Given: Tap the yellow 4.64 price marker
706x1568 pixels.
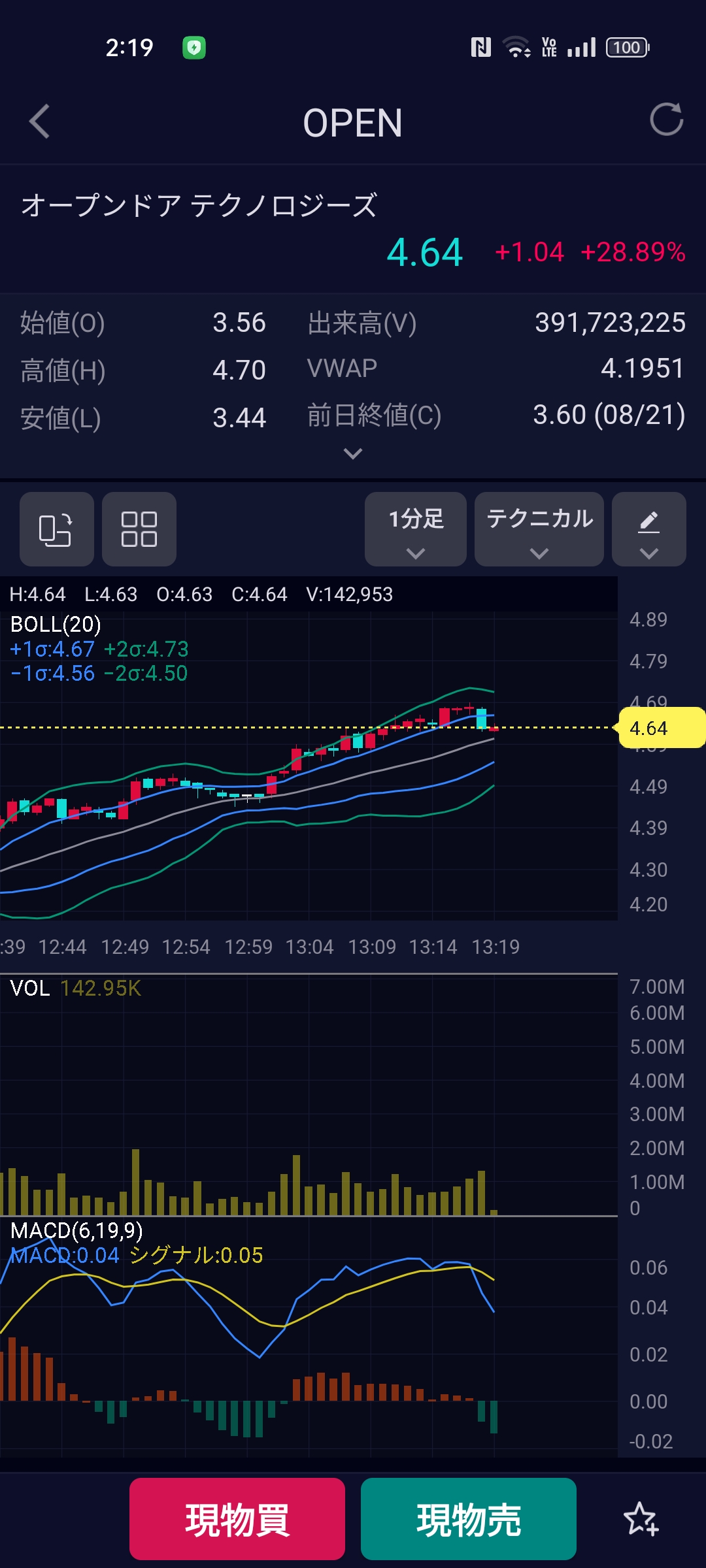Looking at the screenshot, I should [x=661, y=728].
